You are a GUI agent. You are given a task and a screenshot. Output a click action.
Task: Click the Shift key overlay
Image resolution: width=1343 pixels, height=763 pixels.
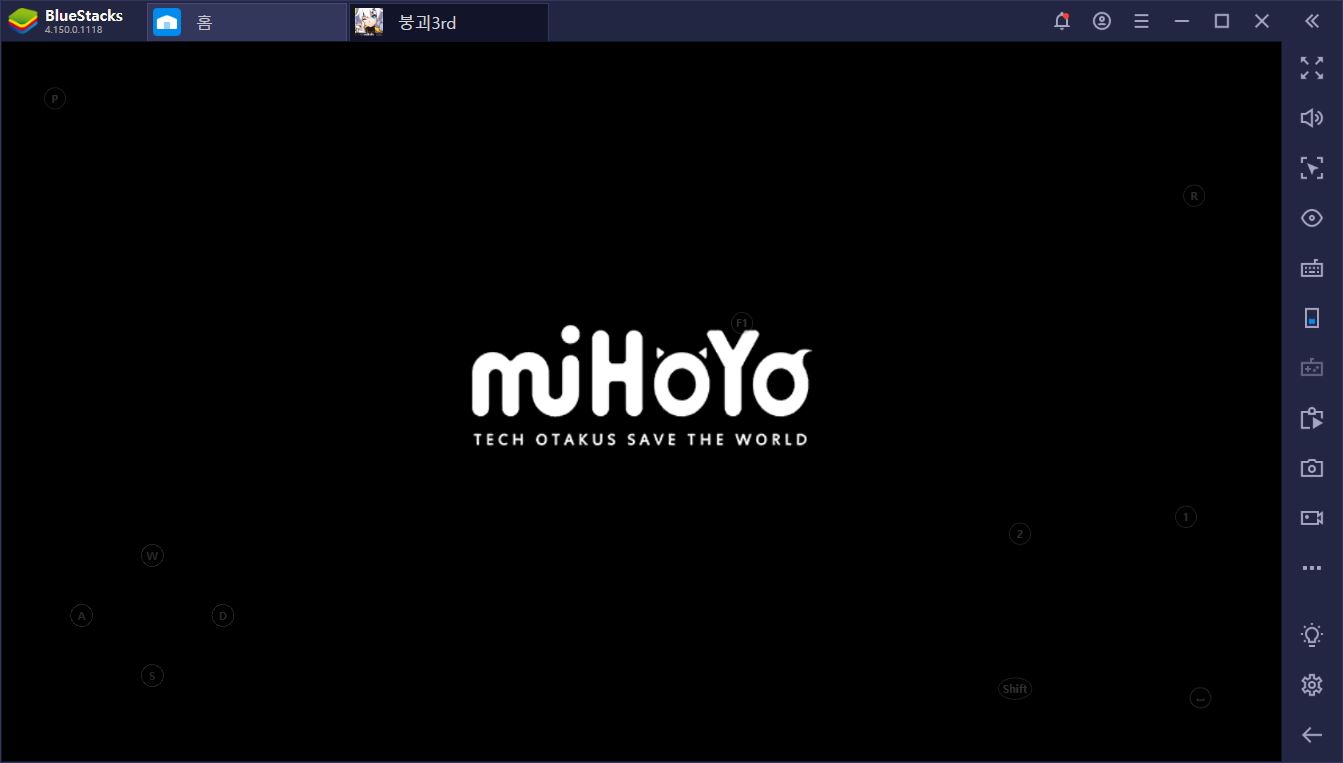coord(1015,689)
